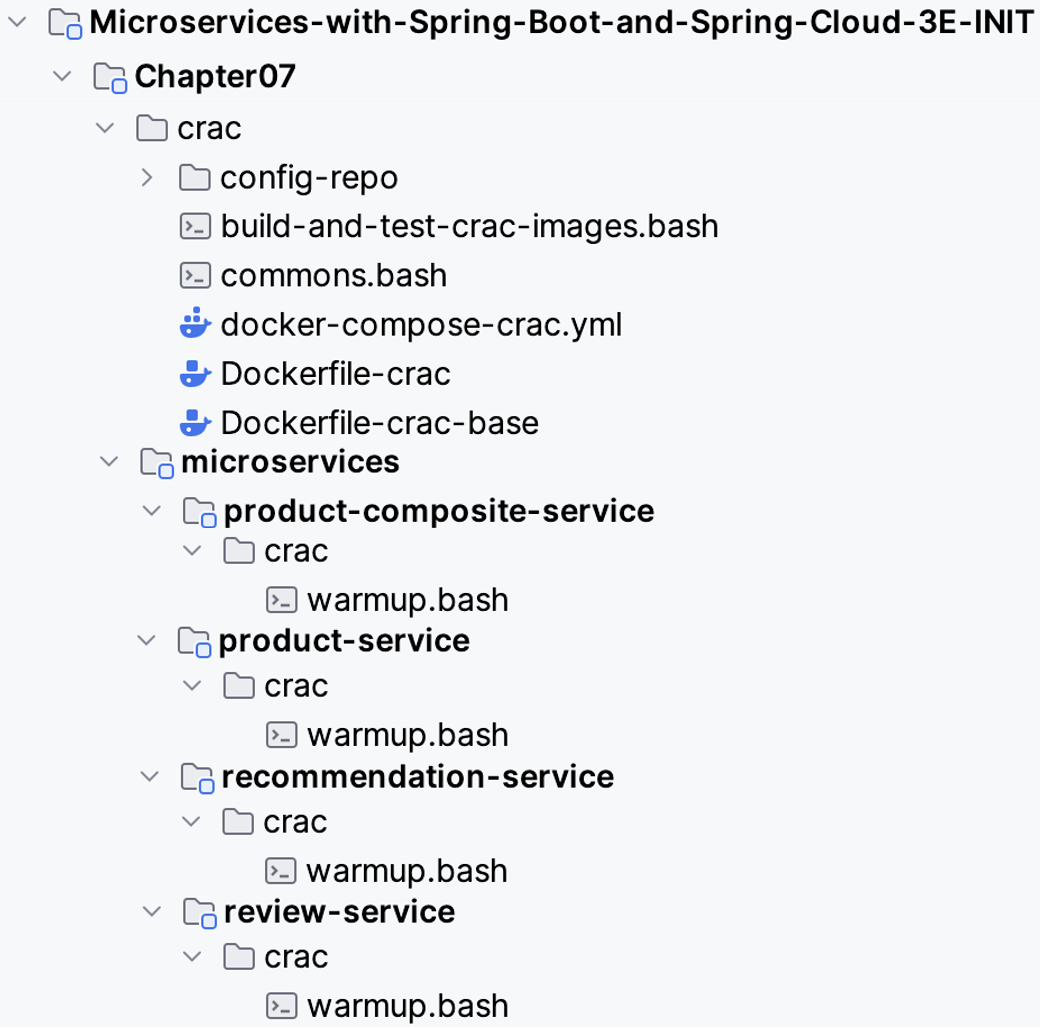This screenshot has width=1040, height=1028.
Task: Select the crac label under Chapter07
Action: [209, 128]
